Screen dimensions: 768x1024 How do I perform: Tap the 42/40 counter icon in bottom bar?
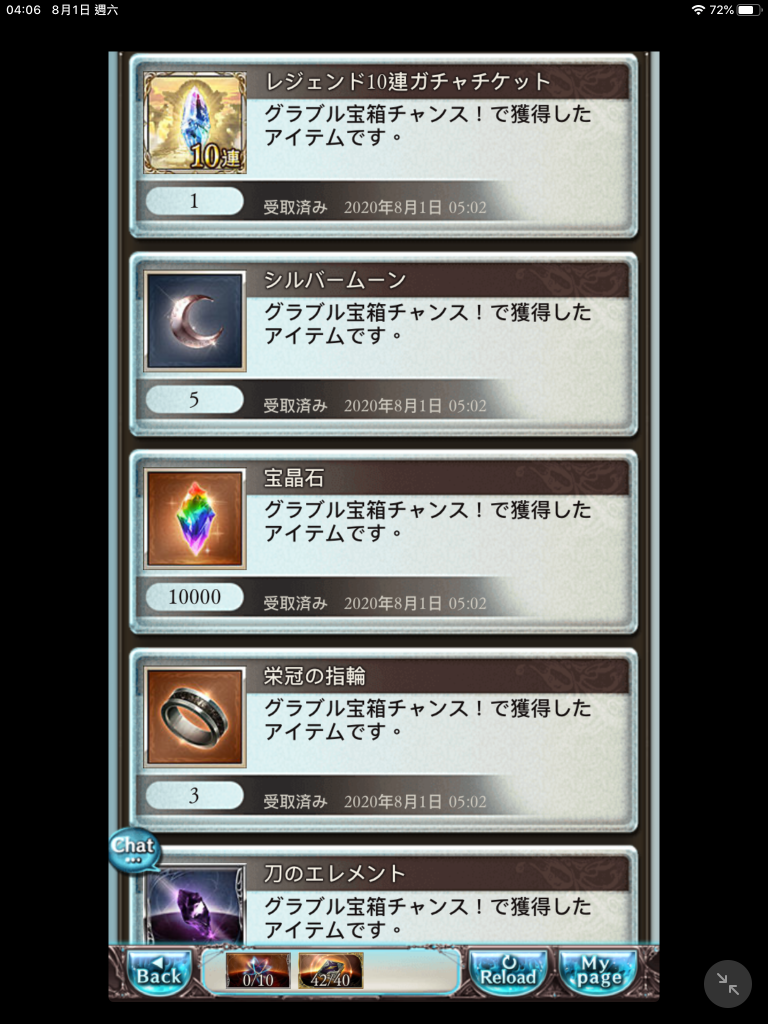[x=330, y=970]
